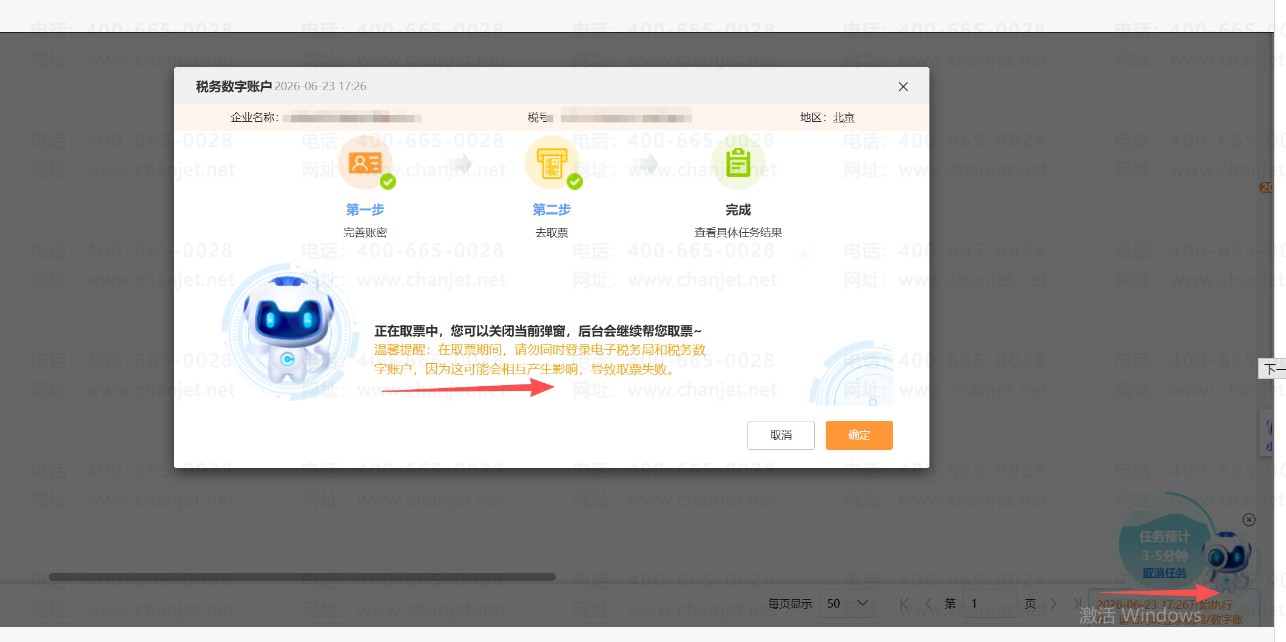Go to the next page arrow
This screenshot has height=642, width=1286.
pos(1055,604)
